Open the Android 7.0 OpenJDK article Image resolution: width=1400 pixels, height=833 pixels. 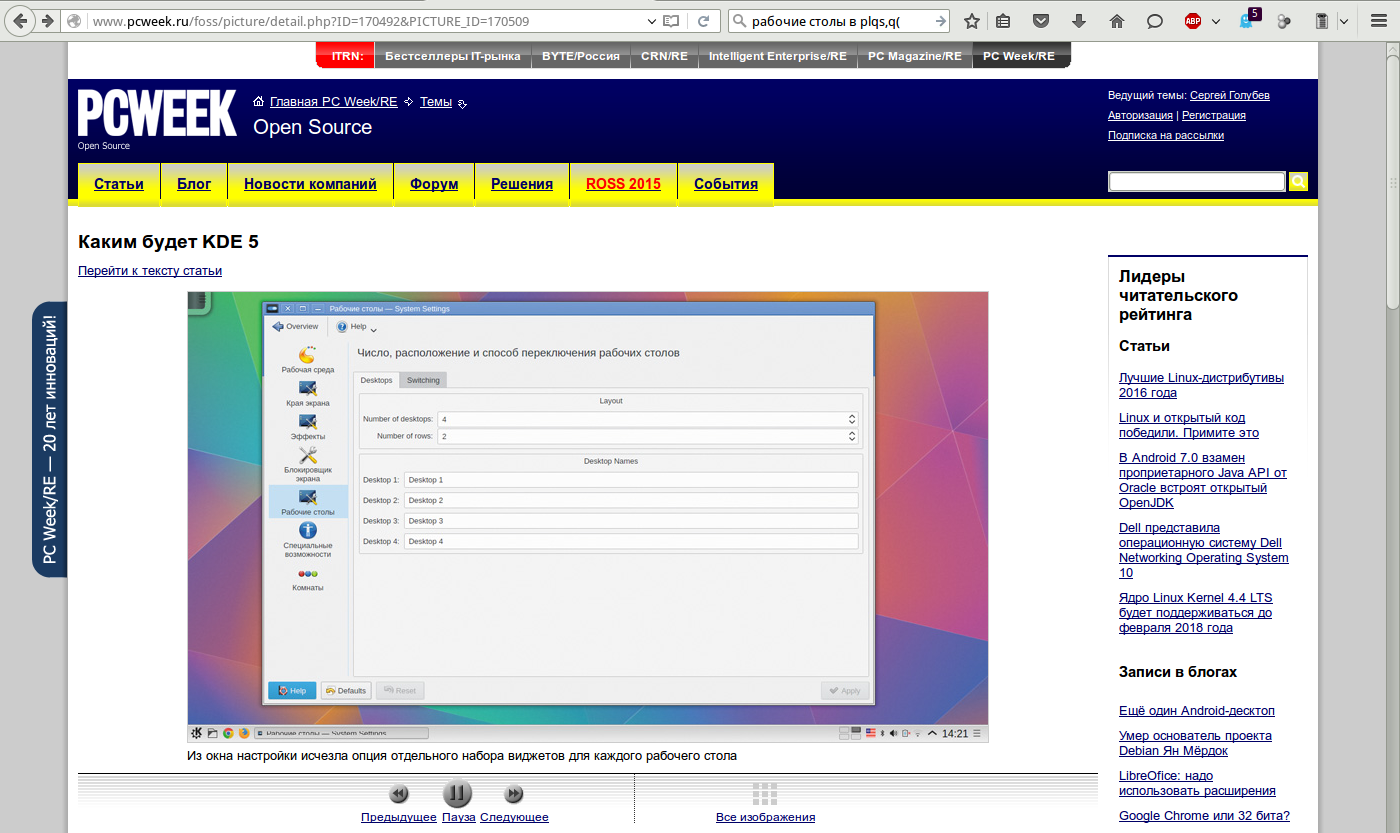[x=1203, y=480]
